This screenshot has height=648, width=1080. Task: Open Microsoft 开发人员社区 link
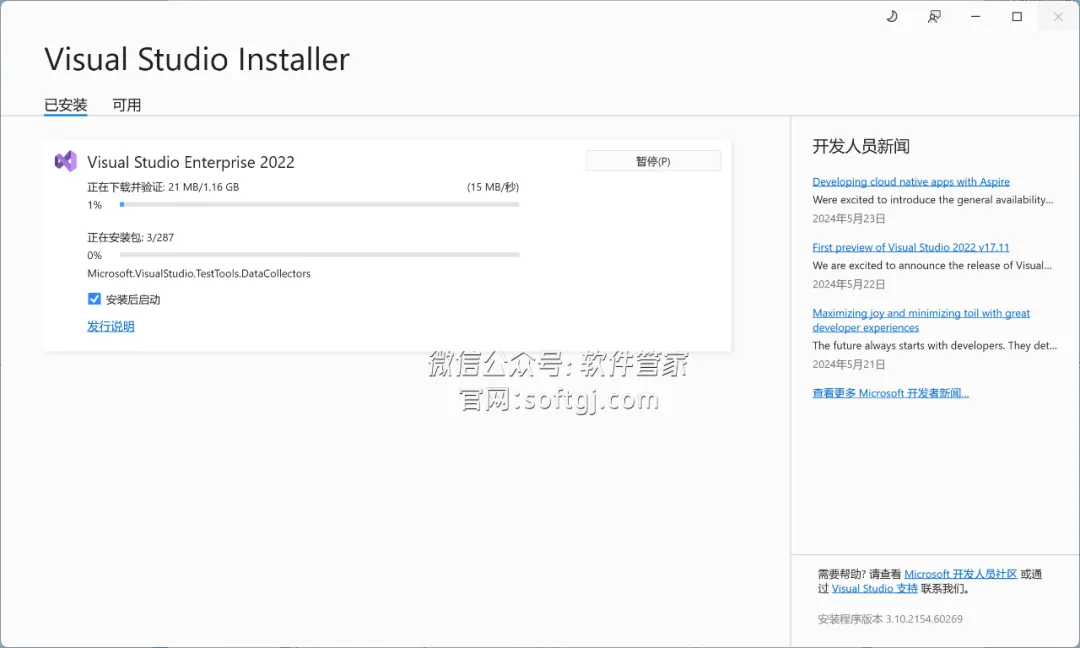tap(960, 574)
